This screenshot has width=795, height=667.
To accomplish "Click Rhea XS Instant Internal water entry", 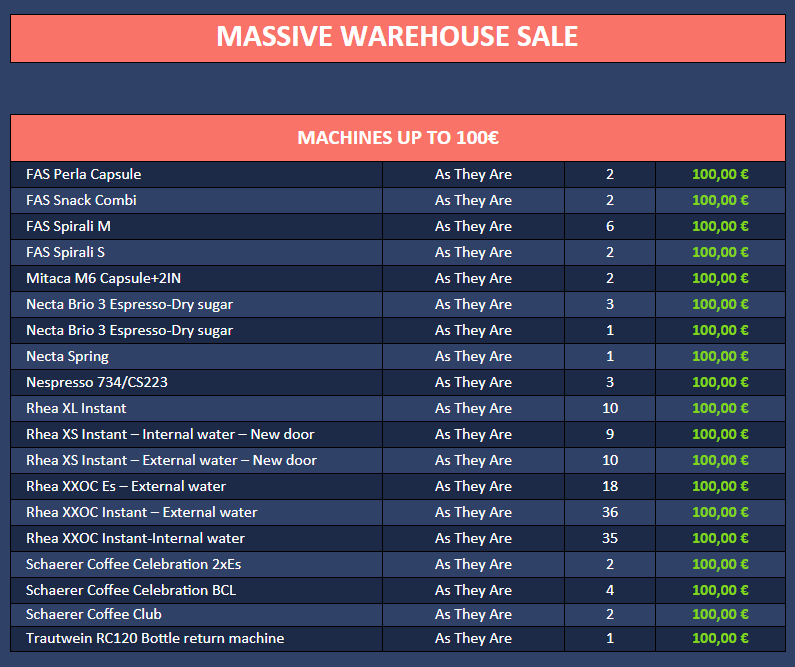I will coord(170,434).
